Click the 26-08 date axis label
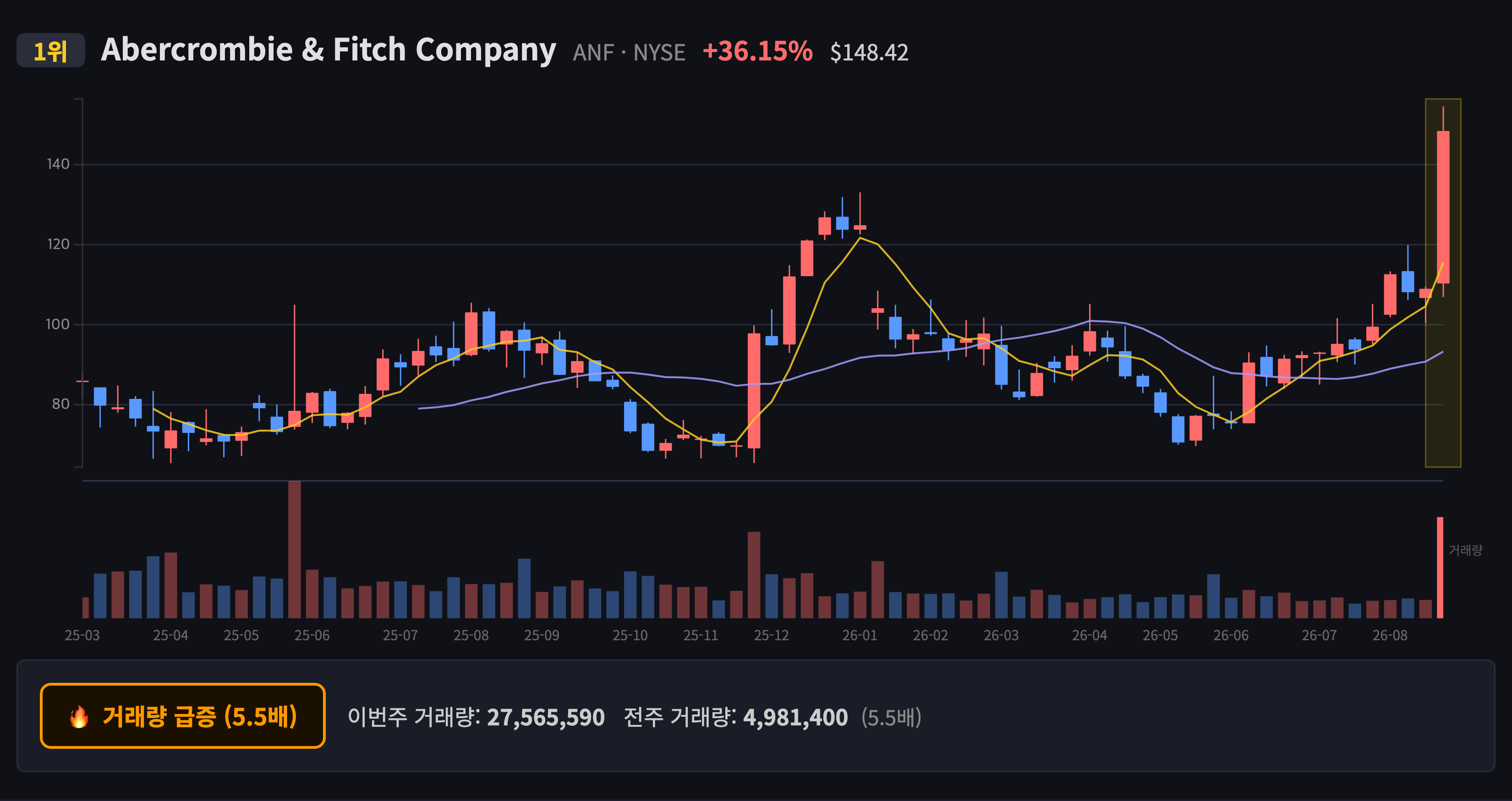 pos(1390,636)
